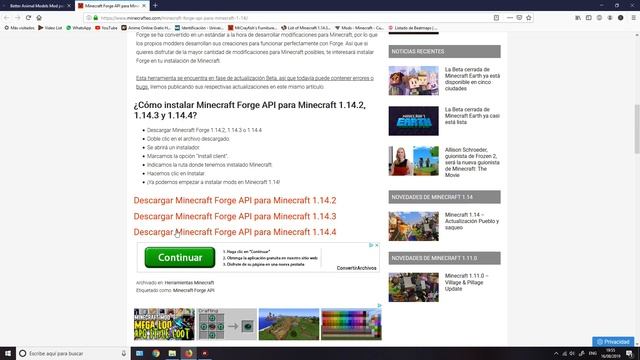Click the Privacidad button
Image resolution: width=640 pixels, height=360 pixels.
pyautogui.click(x=613, y=342)
